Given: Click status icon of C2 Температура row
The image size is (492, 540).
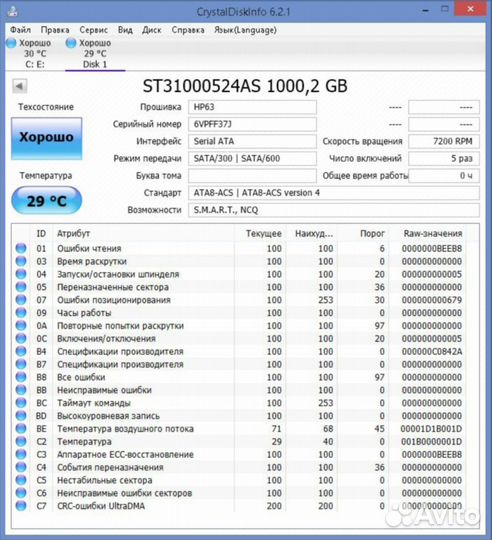Looking at the screenshot, I should [21, 442].
